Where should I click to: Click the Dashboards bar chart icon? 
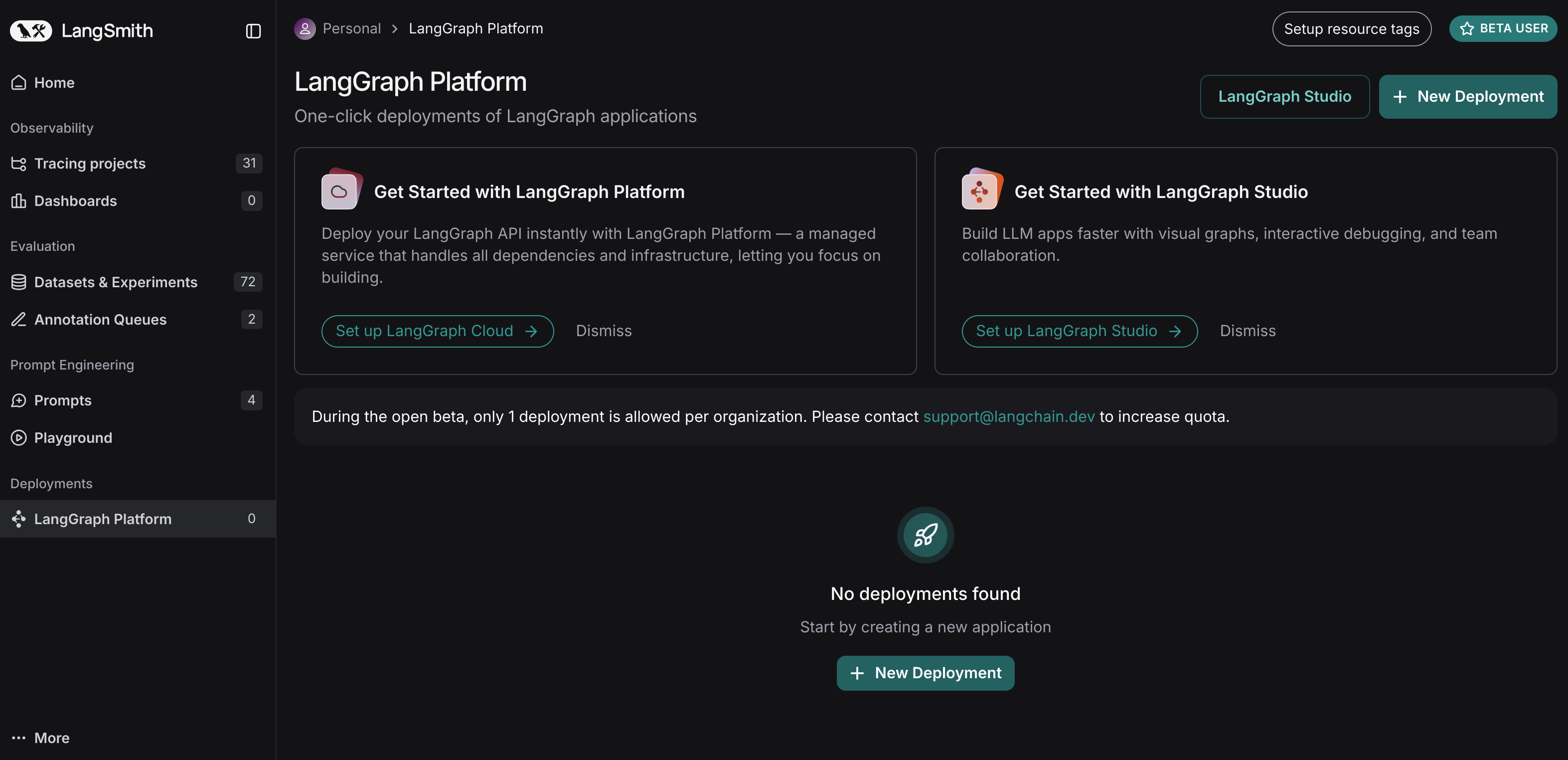coord(19,201)
